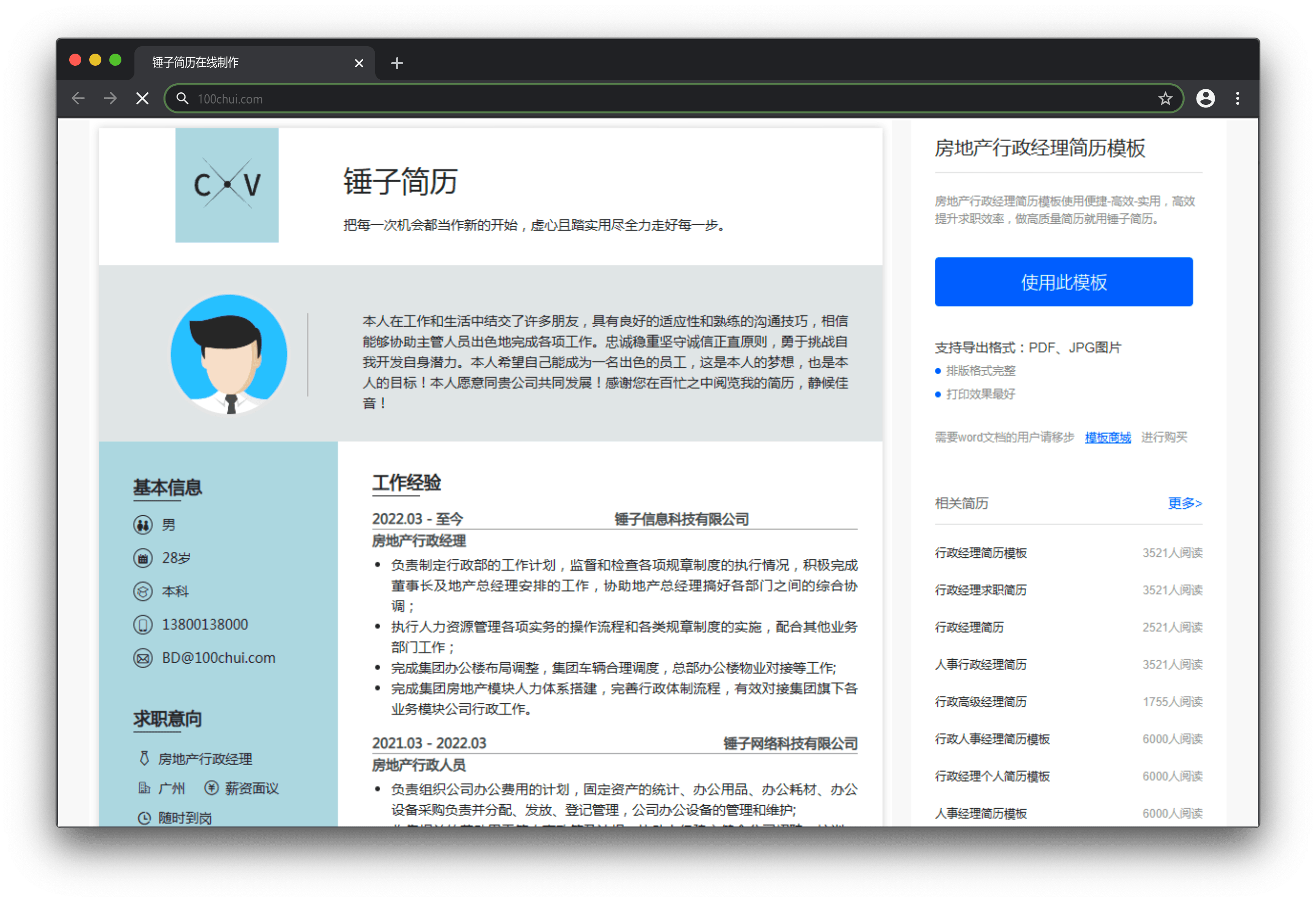
Task: Click the tie icon beside 房地产行政经理
Action: (144, 758)
